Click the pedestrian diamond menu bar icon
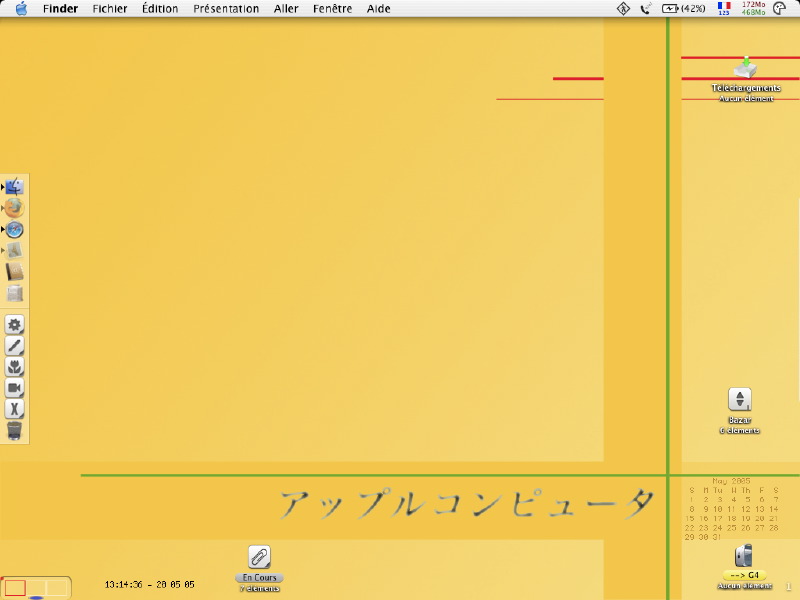800x600 pixels. (x=623, y=9)
